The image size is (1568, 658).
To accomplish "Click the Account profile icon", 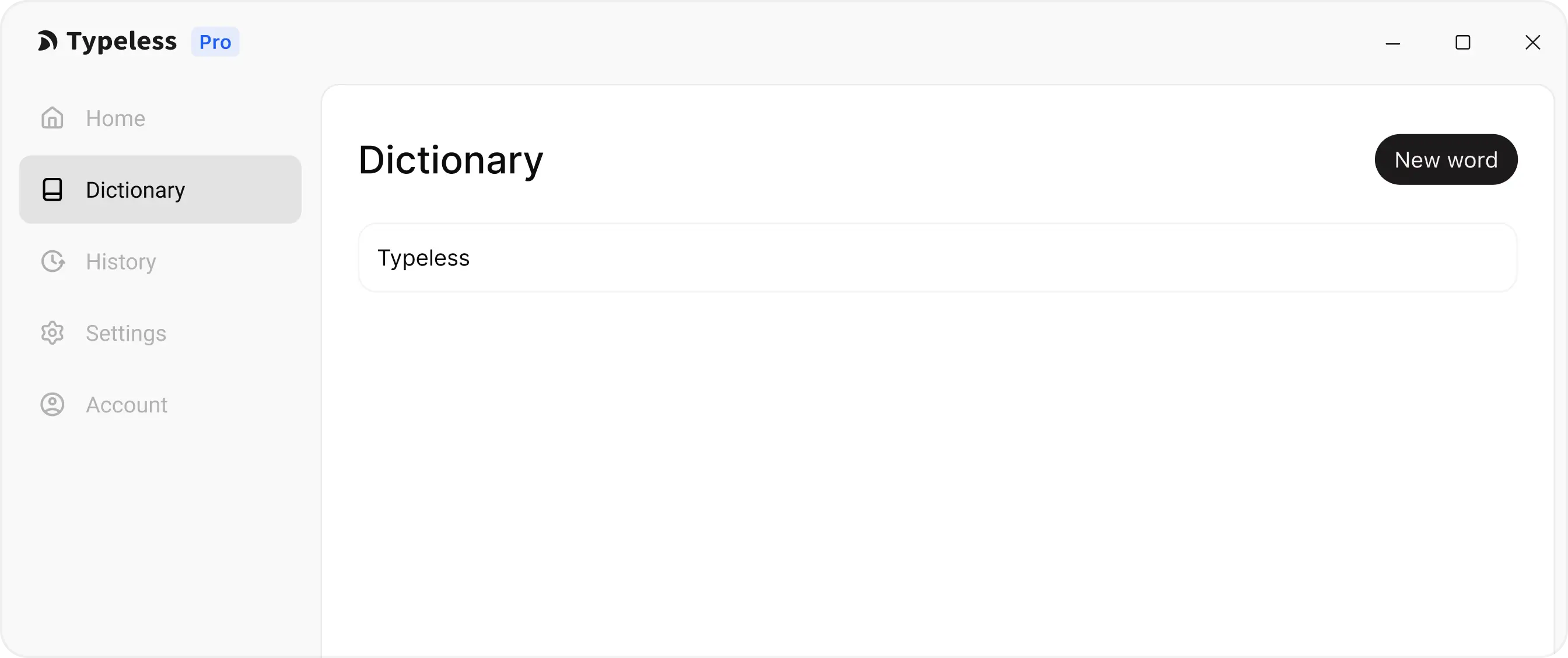I will (x=52, y=404).
